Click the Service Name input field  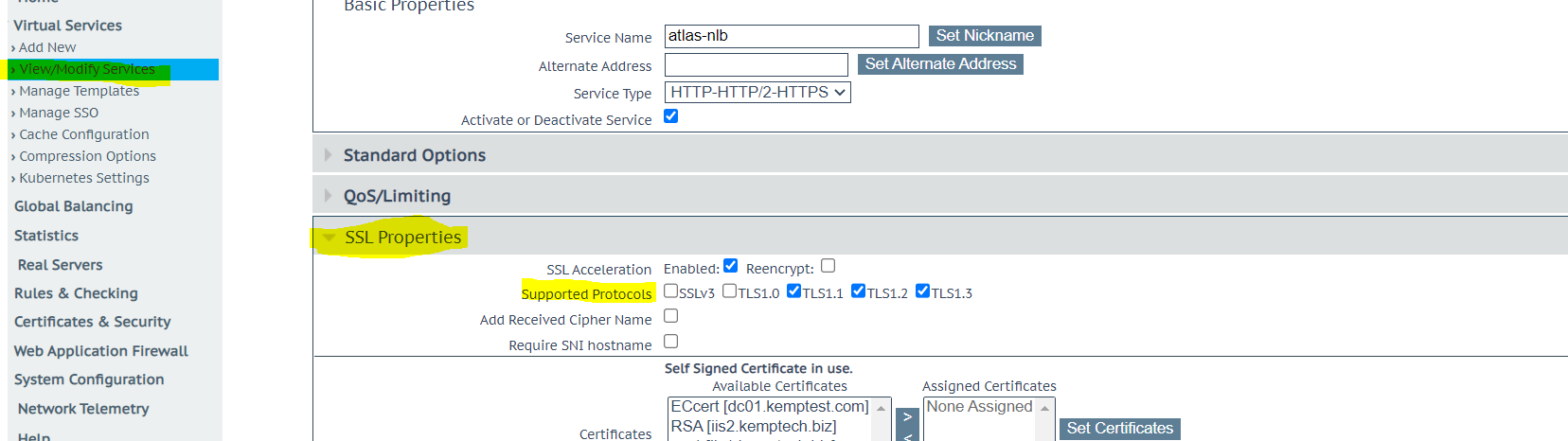pos(791,36)
